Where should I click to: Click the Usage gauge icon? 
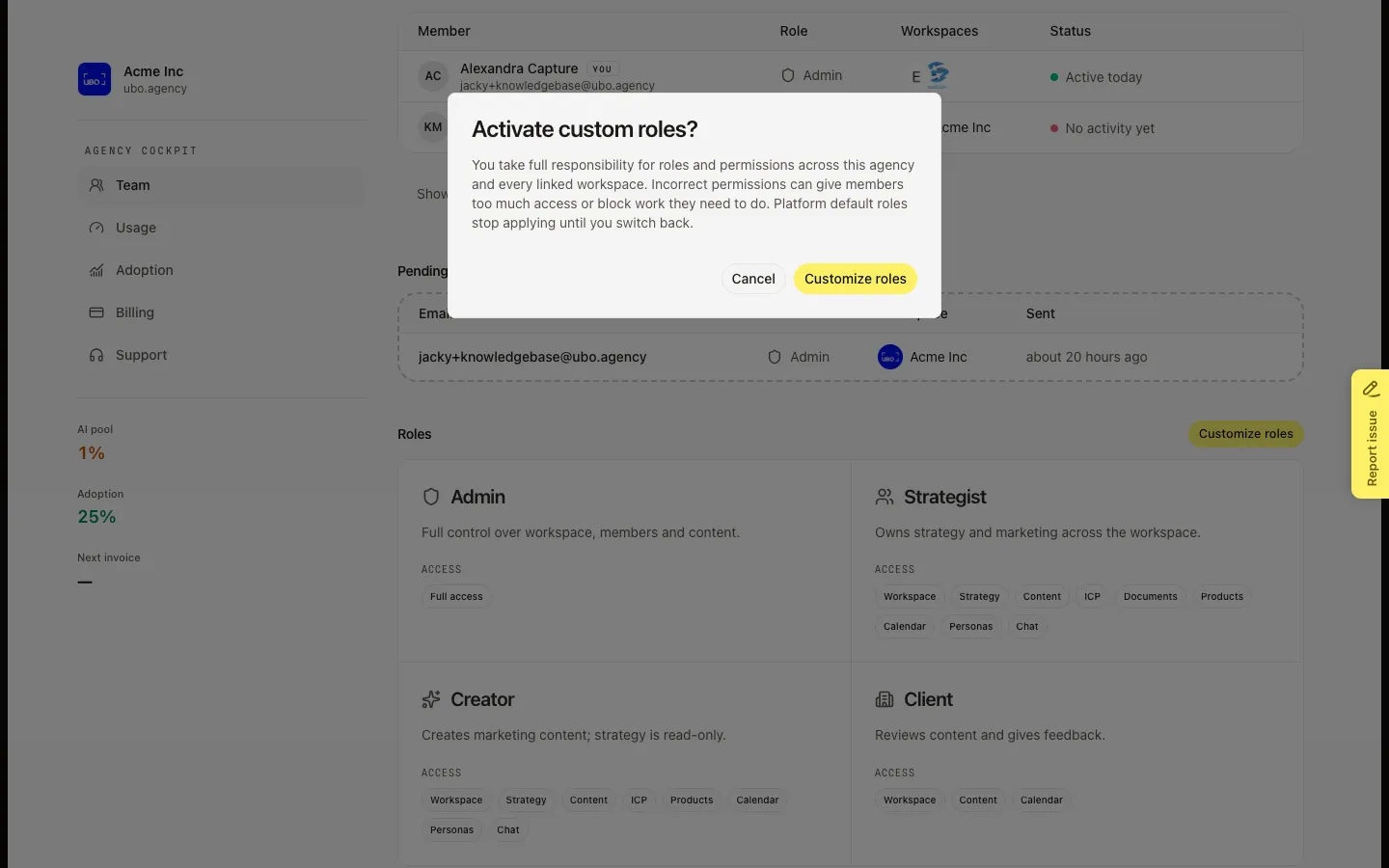[x=96, y=228]
